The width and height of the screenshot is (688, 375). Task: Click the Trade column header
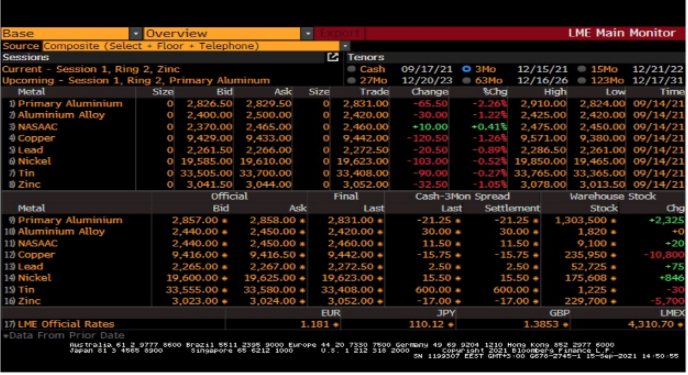374,92
